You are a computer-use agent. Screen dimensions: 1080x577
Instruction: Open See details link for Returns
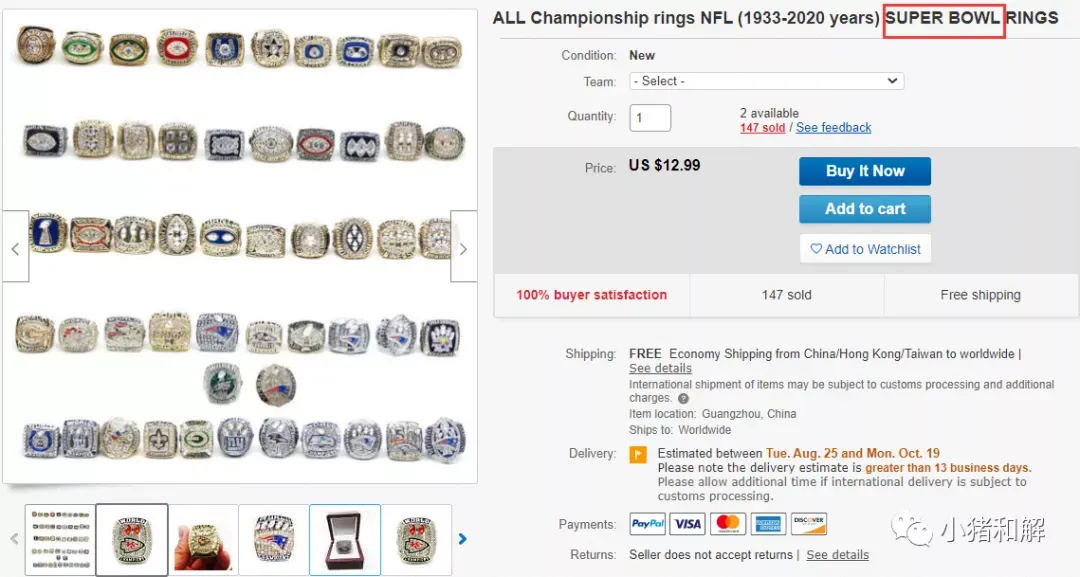pyautogui.click(x=837, y=555)
